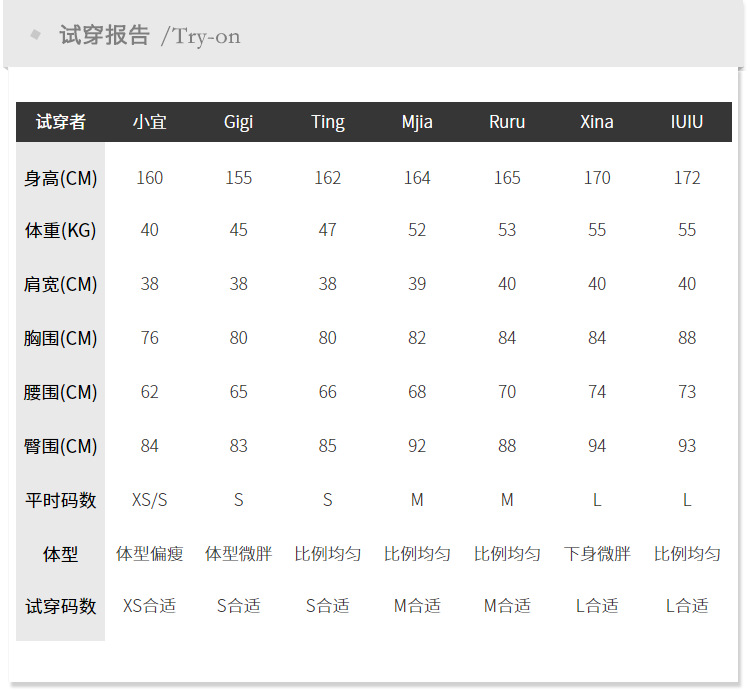Click weight value 53 for Ruru
This screenshot has height=690, width=750.
pos(507,230)
